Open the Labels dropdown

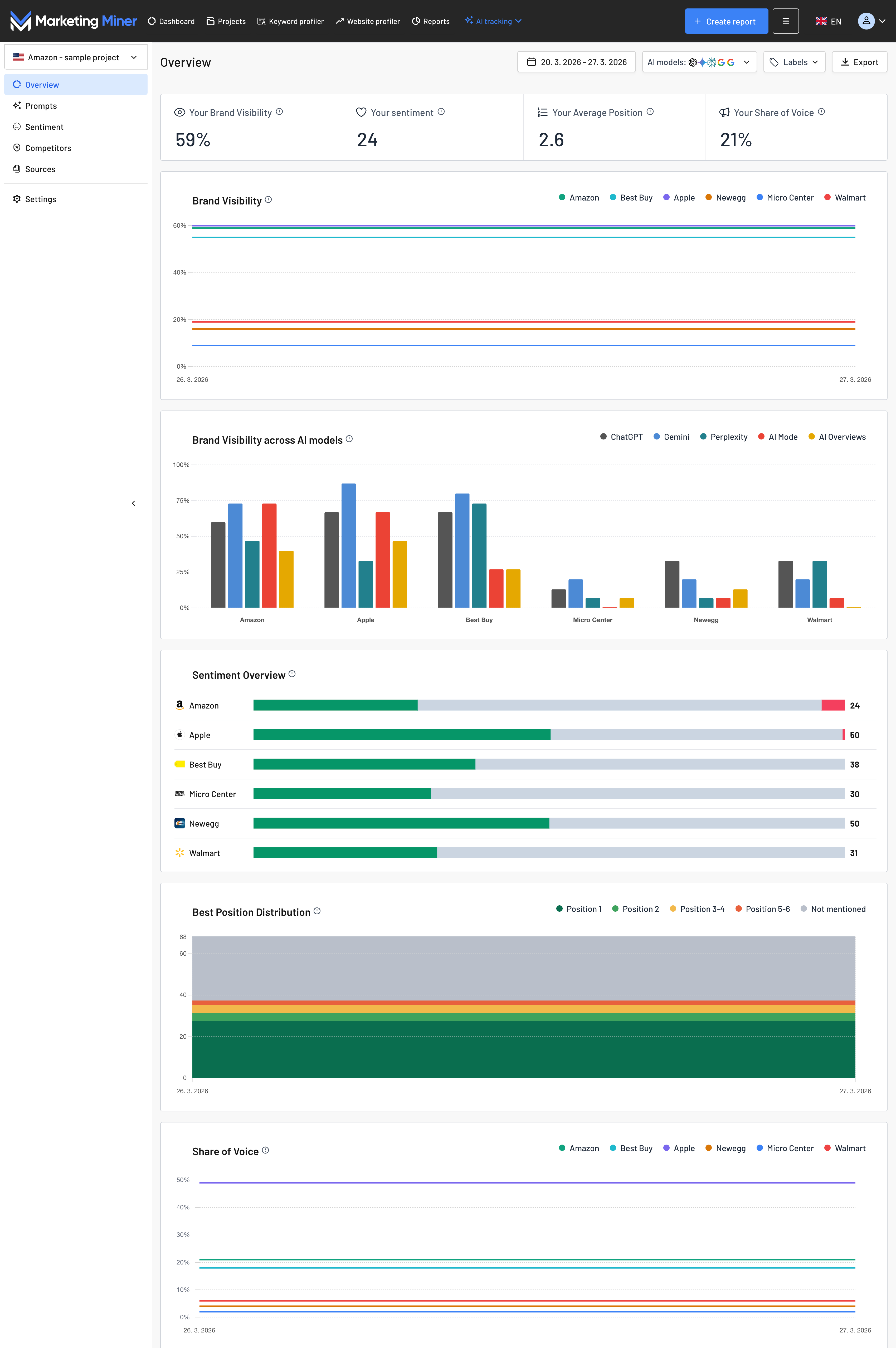pyautogui.click(x=794, y=62)
